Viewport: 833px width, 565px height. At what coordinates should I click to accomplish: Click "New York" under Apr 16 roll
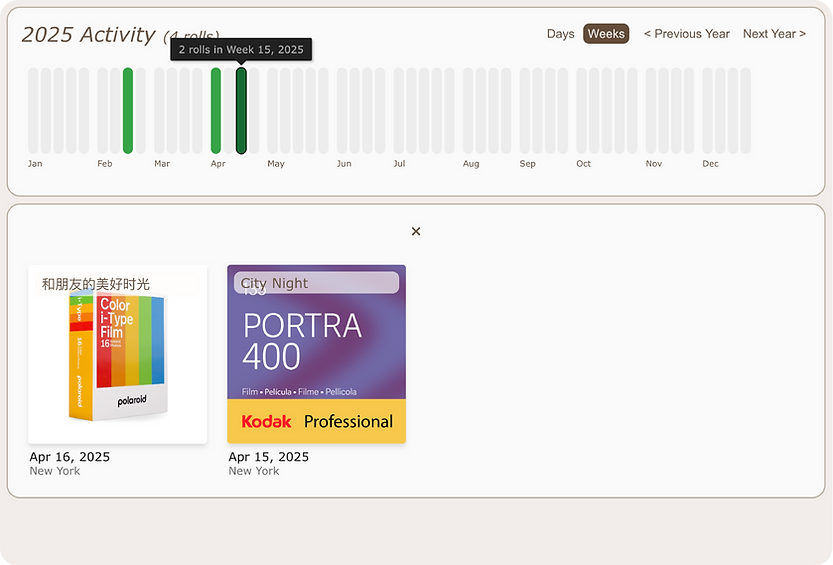[55, 471]
